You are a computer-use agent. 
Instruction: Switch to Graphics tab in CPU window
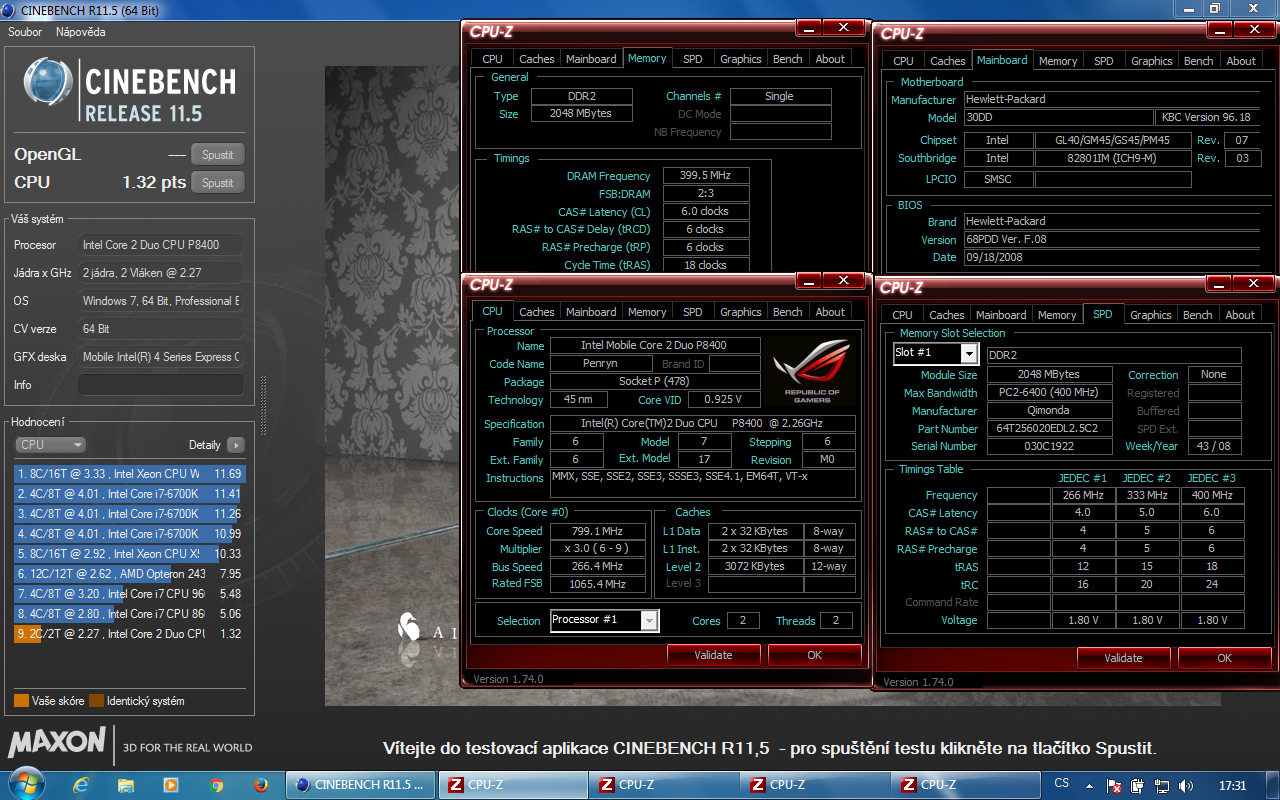point(741,312)
